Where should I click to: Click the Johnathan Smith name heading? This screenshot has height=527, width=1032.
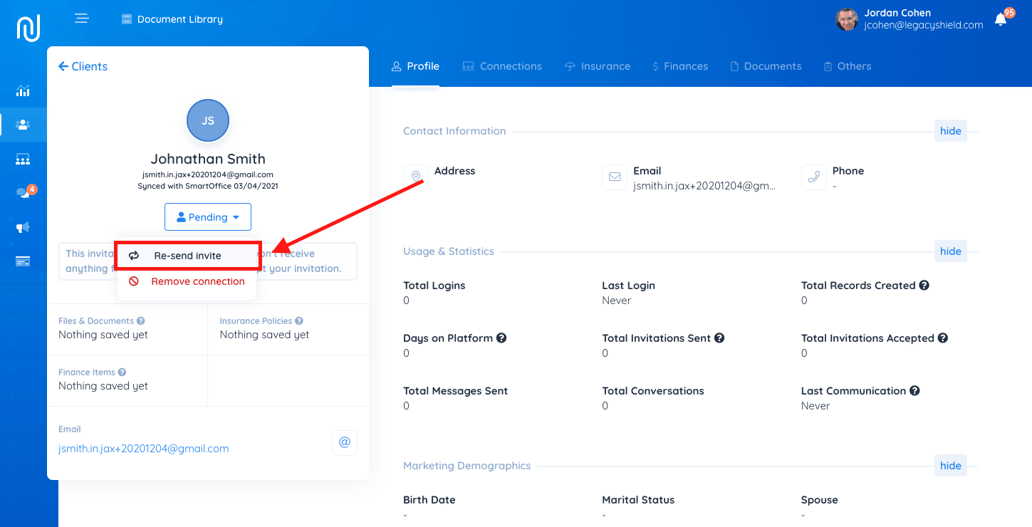[x=208, y=159]
